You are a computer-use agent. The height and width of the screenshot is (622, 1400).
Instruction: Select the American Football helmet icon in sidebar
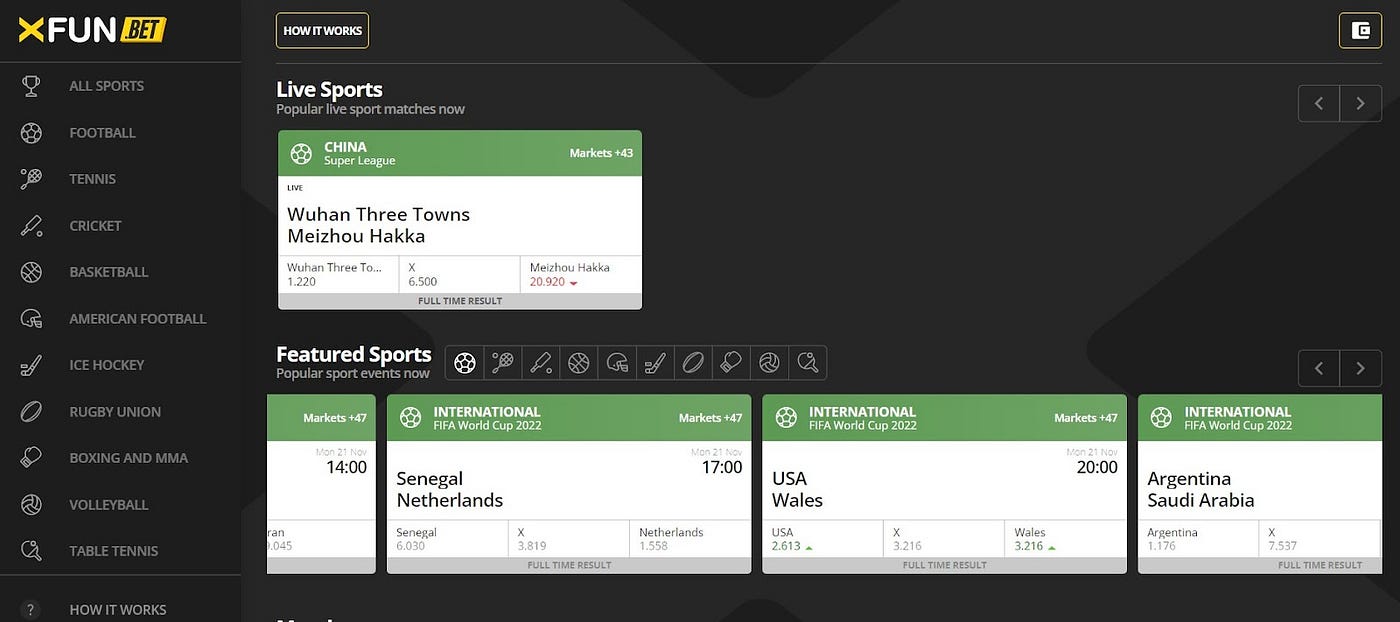(x=31, y=318)
